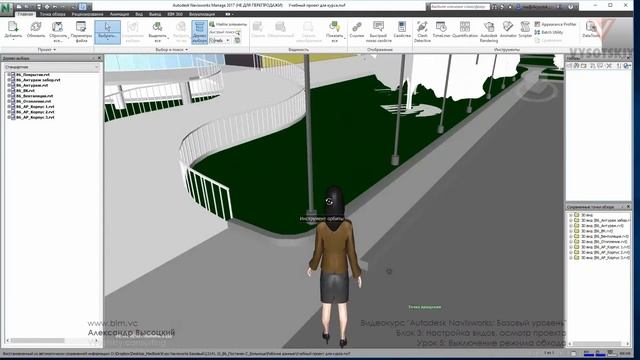Close the Дерево выбора panel
Viewport: 640px width, 360px height.
pos(99,58)
